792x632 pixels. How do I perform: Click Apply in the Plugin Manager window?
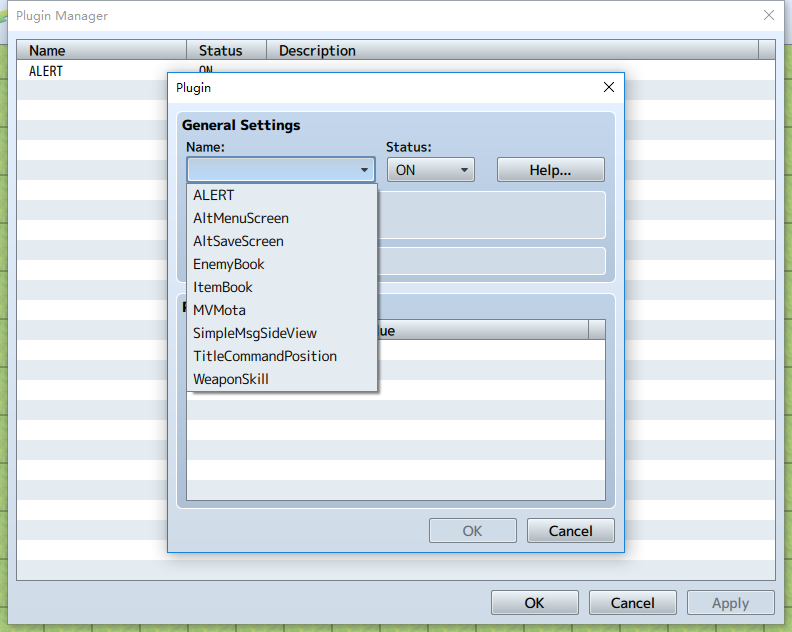[730, 603]
